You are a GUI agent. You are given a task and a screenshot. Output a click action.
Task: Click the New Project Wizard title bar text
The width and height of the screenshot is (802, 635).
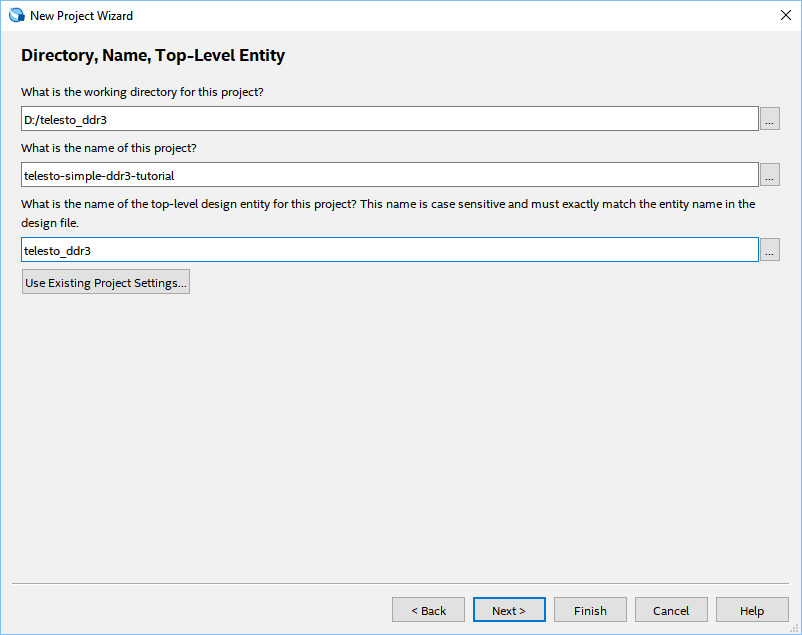point(81,16)
